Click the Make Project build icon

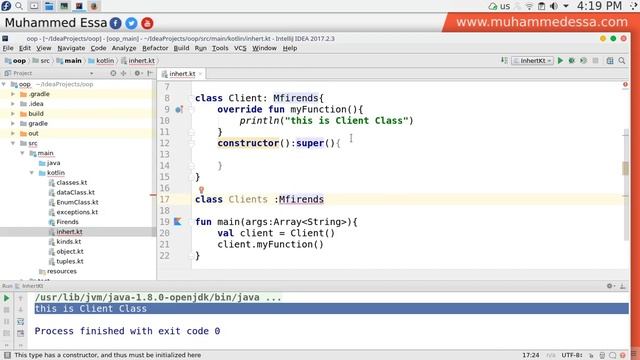504,60
